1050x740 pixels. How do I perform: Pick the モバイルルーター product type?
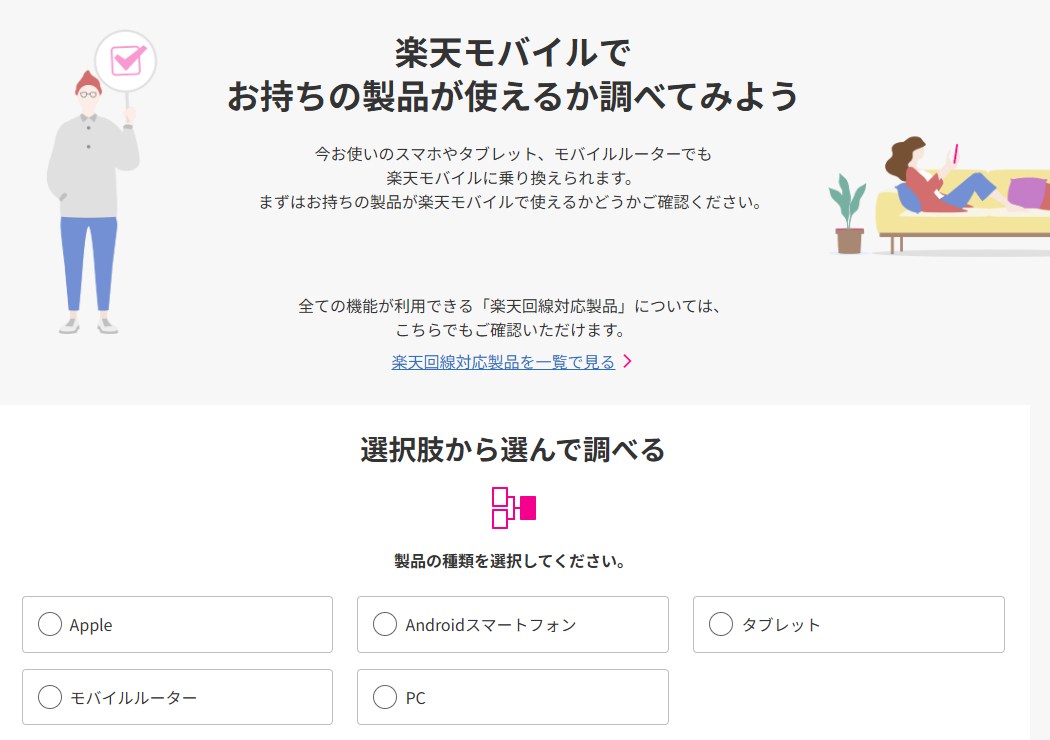(50, 697)
